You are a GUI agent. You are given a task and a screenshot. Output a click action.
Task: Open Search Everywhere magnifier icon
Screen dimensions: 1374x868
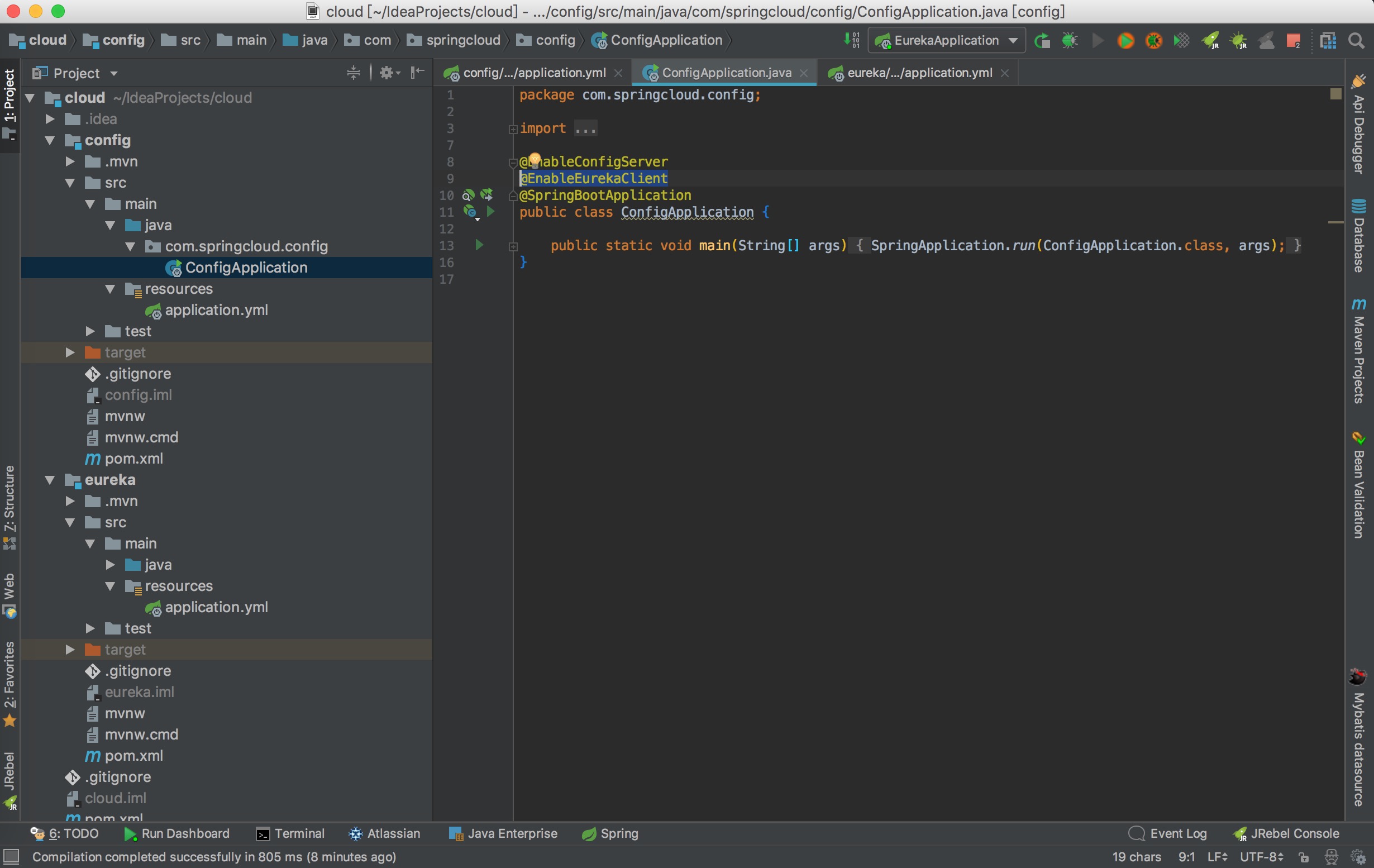1356,41
